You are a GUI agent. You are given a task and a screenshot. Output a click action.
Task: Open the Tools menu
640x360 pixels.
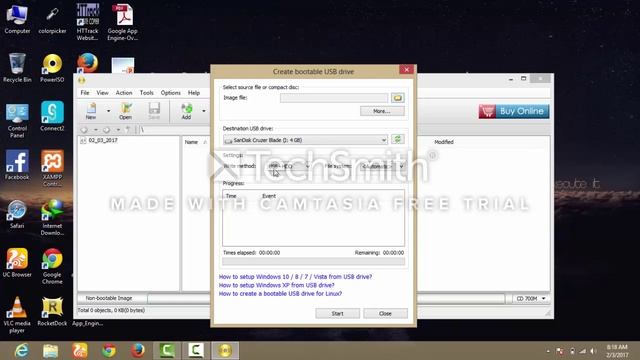coord(147,93)
